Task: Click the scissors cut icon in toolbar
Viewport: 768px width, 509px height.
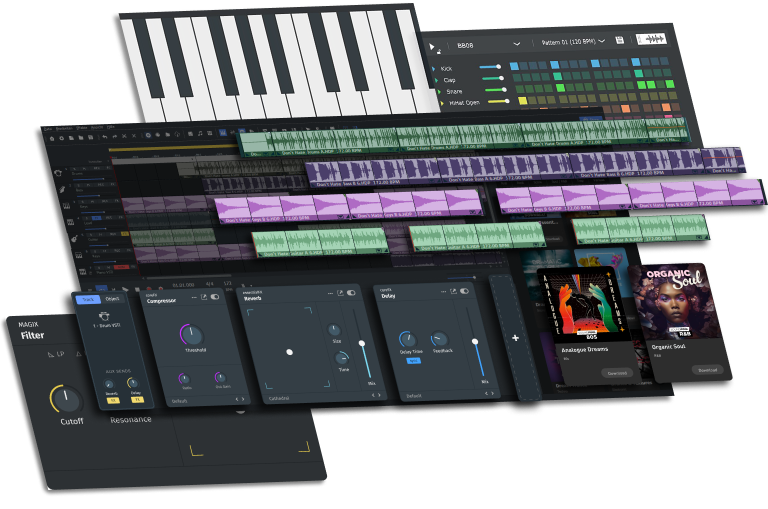Action: 124,136
